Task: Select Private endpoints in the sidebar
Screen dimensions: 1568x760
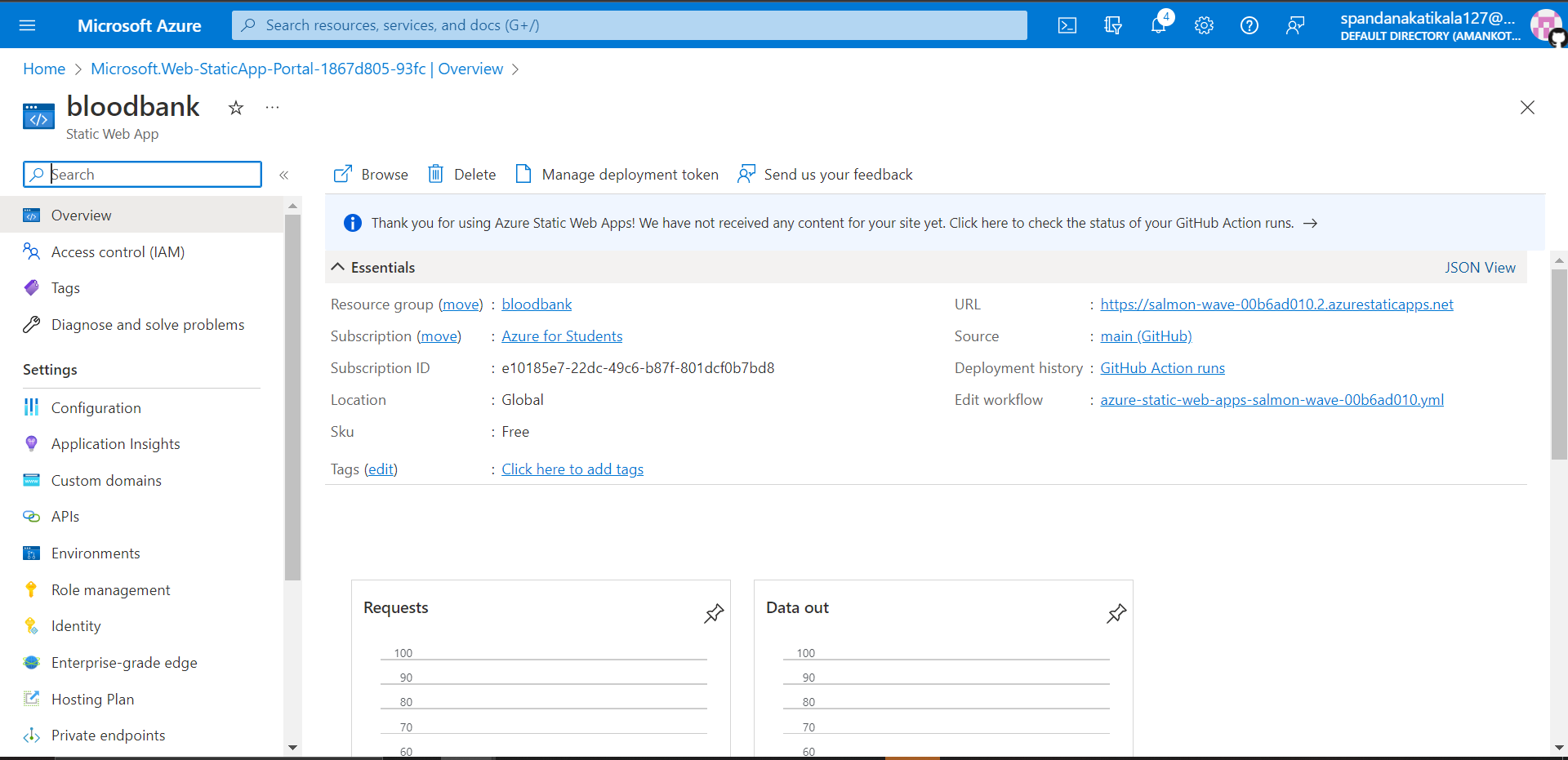Action: click(x=108, y=735)
